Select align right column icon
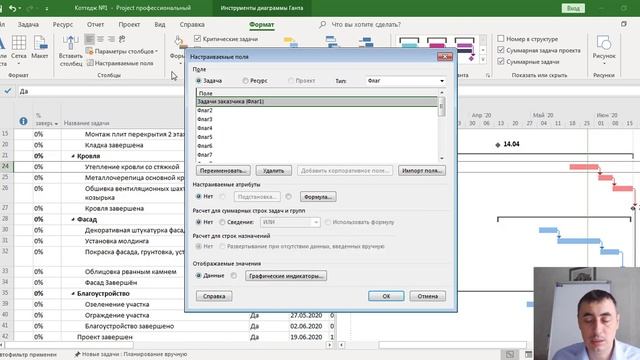The image size is (640, 360). pyautogui.click(x=111, y=39)
